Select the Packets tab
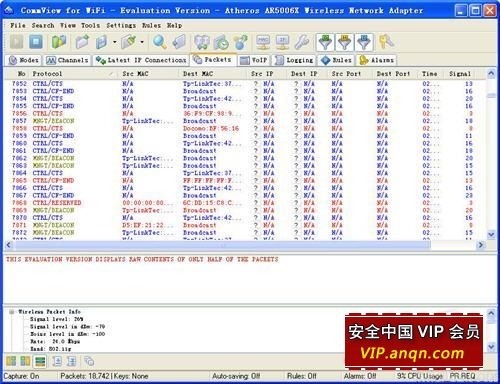Viewport: 500px width, 384px height. pos(213,60)
